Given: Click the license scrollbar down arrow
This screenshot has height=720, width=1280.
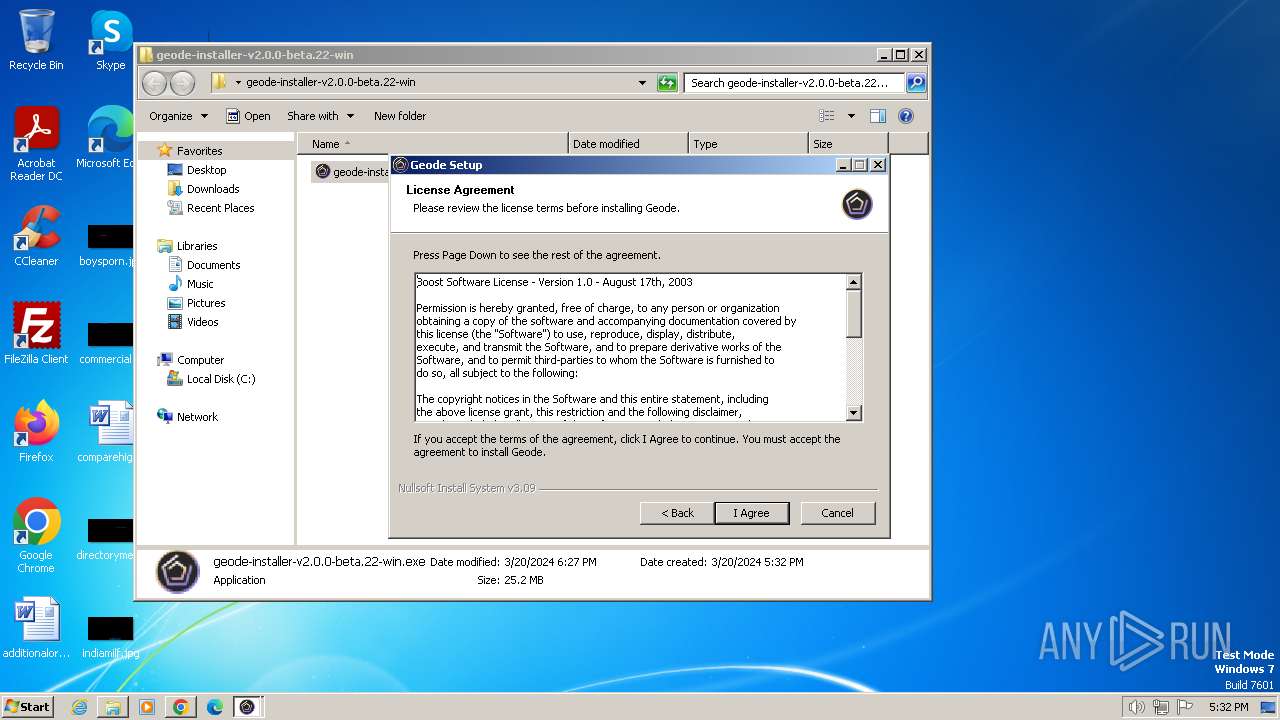Looking at the screenshot, I should point(853,412).
